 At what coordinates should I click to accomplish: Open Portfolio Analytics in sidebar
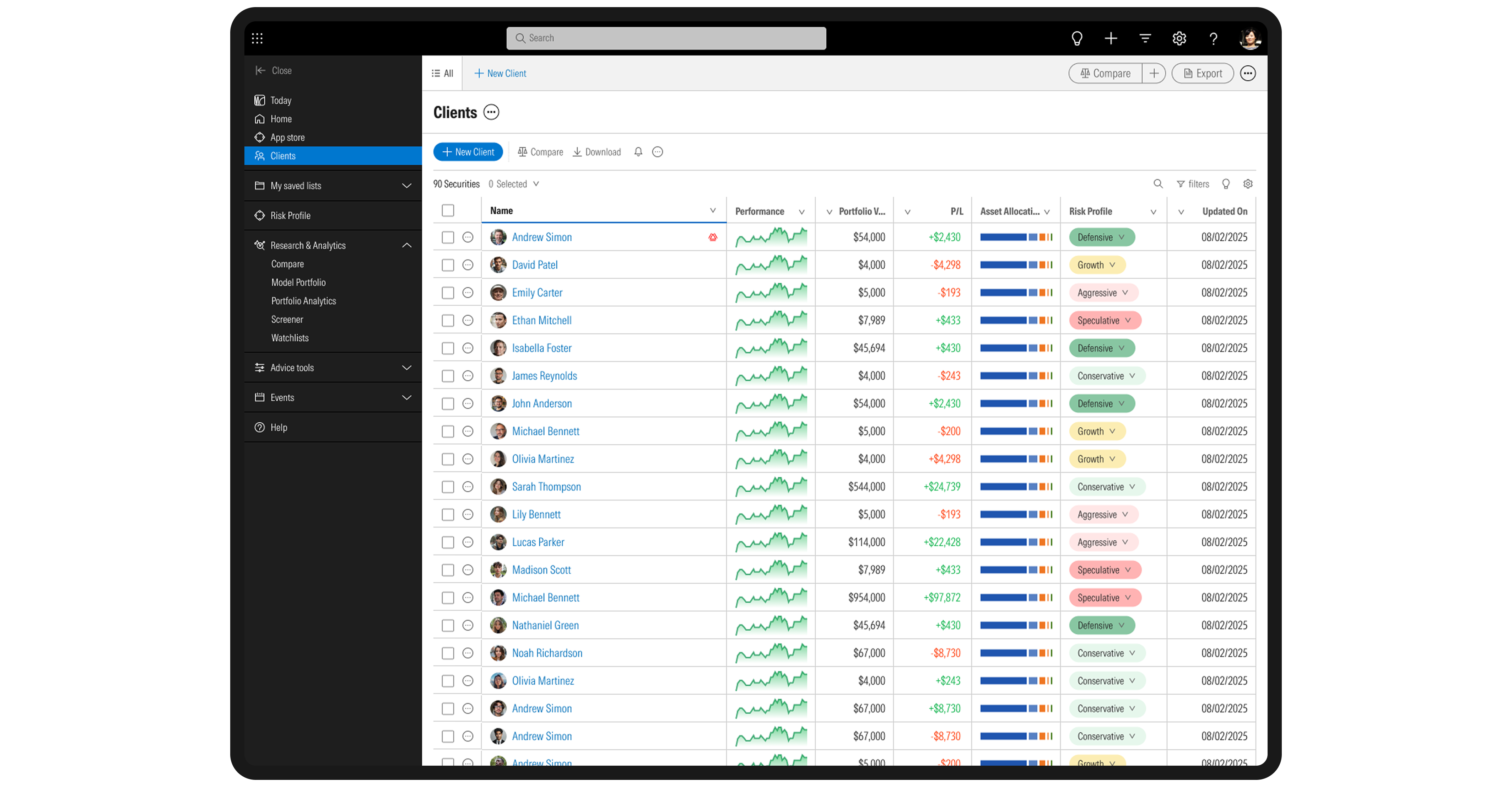tap(303, 301)
